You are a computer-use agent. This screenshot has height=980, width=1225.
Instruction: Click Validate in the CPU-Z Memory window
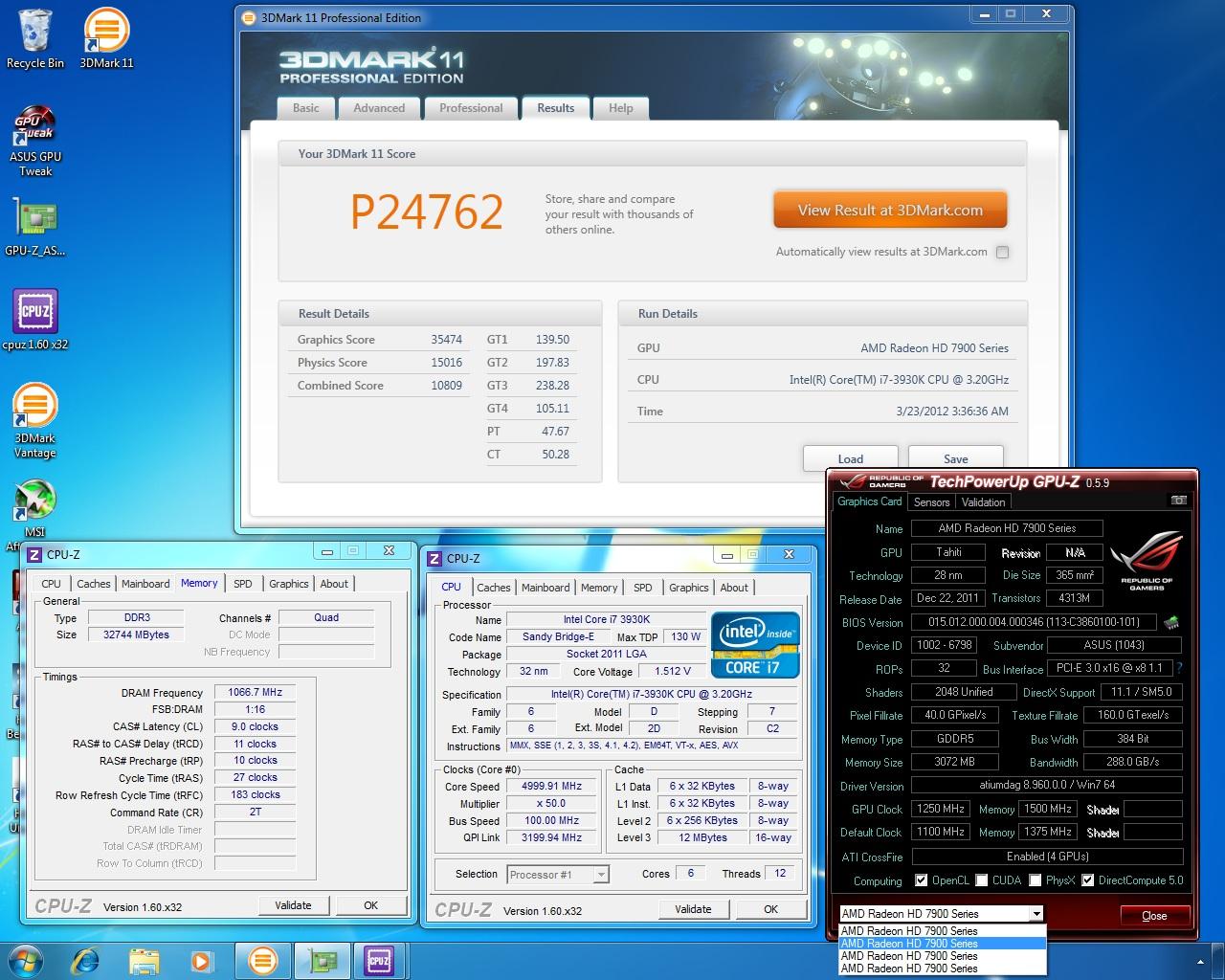(294, 905)
